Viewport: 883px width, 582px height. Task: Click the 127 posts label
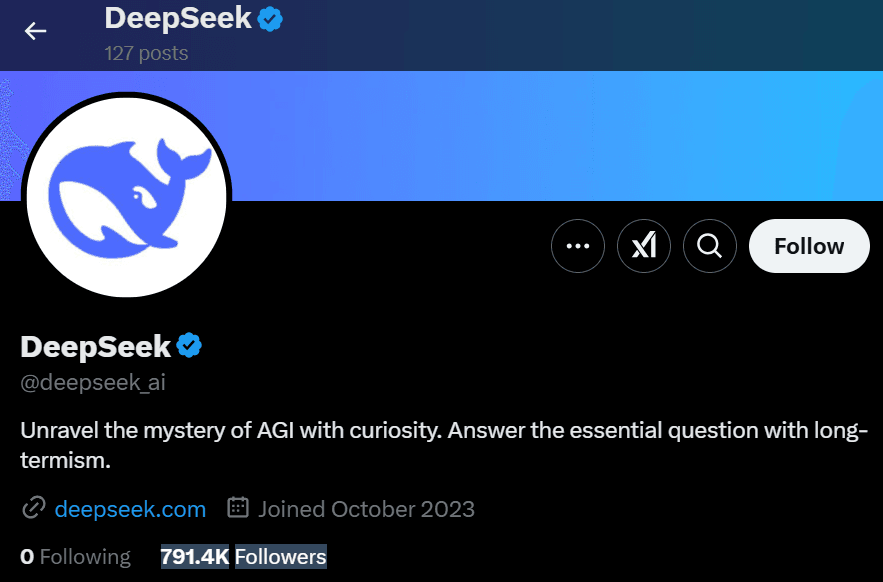click(x=146, y=53)
